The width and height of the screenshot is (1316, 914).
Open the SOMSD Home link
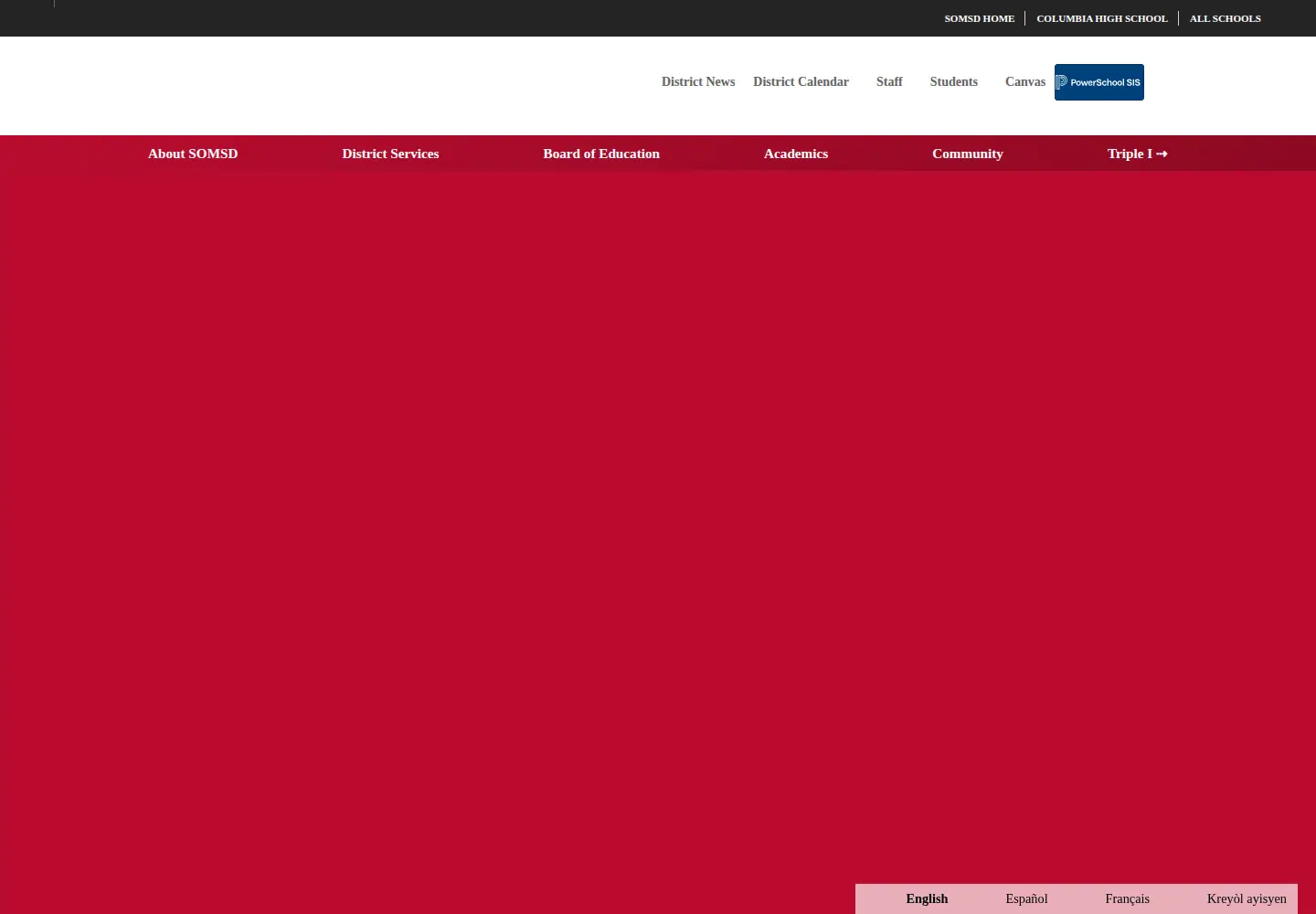[x=979, y=18]
